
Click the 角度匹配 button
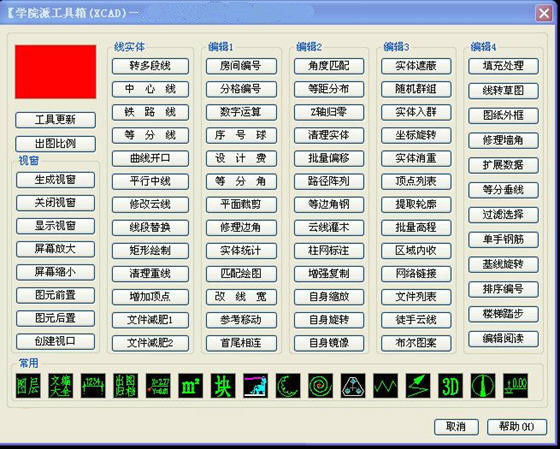coord(329,66)
